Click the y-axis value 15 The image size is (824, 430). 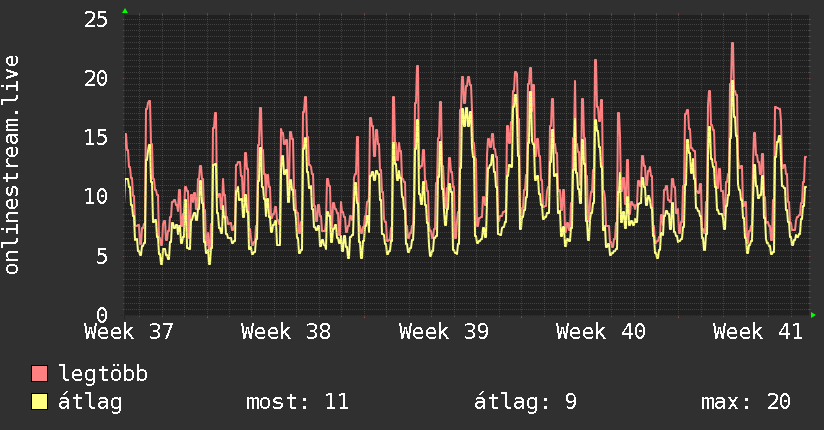[96, 138]
